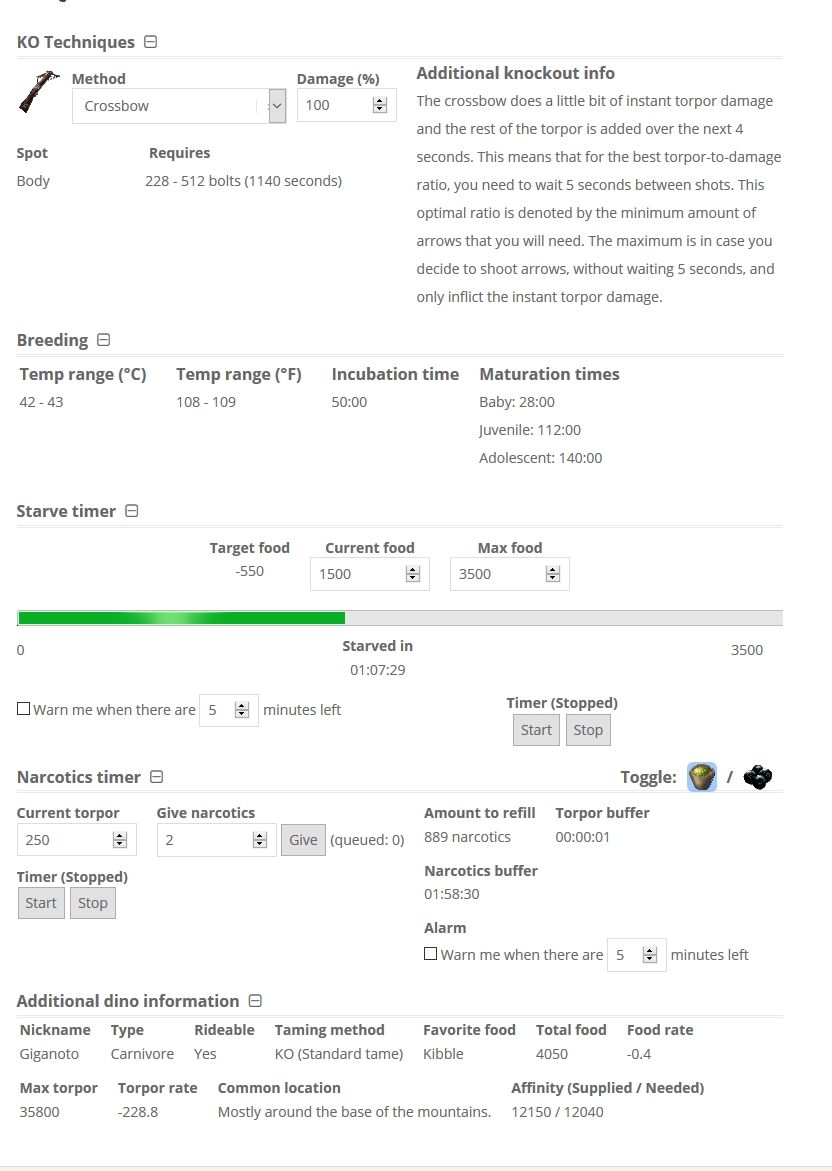The width and height of the screenshot is (832, 1171).
Task: Stop the narcotics timer
Action: tap(93, 903)
